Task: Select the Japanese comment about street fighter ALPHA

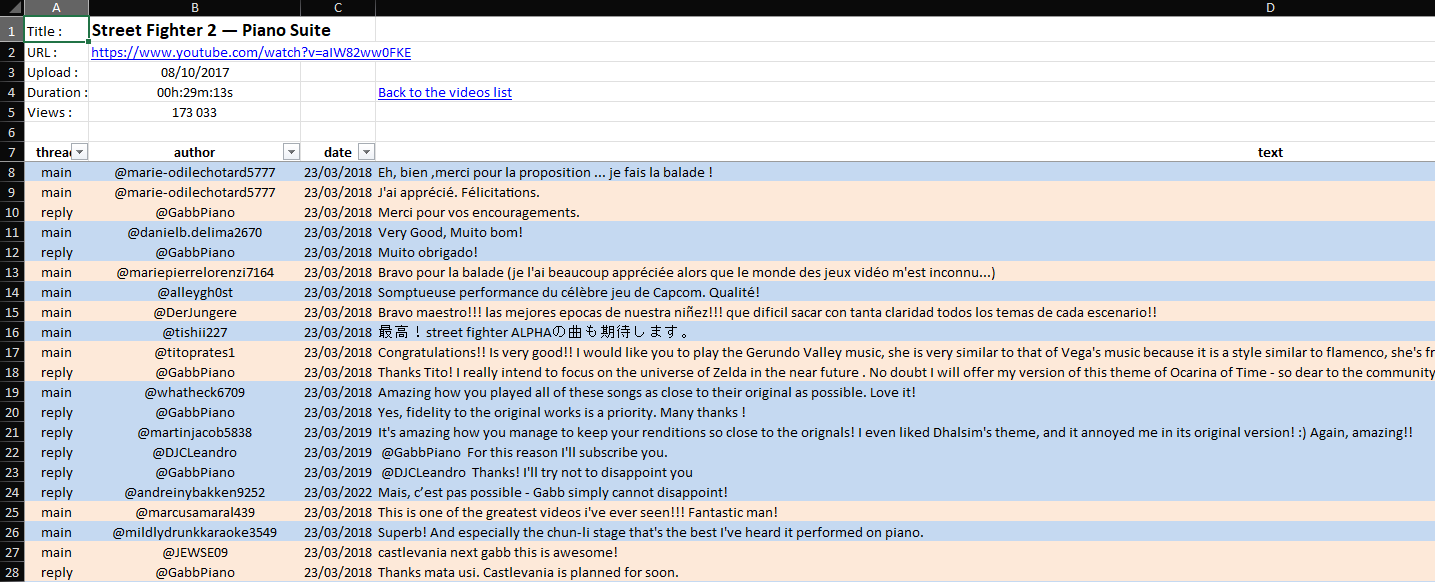Action: [905, 332]
